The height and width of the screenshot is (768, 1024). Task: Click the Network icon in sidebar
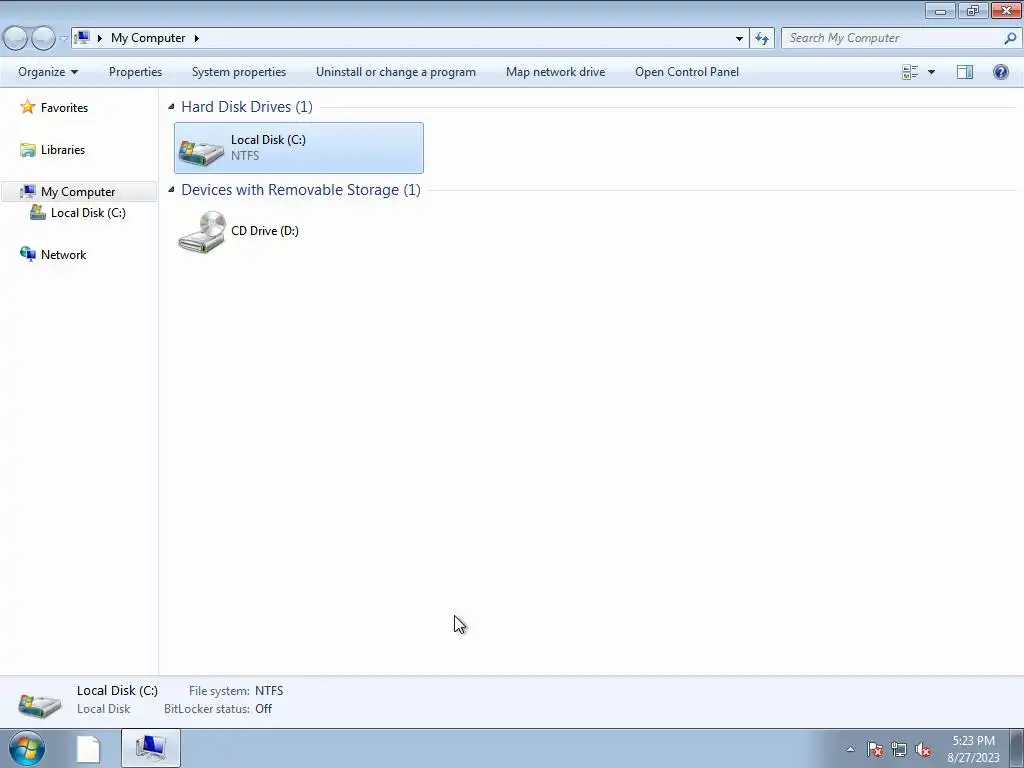click(x=27, y=254)
